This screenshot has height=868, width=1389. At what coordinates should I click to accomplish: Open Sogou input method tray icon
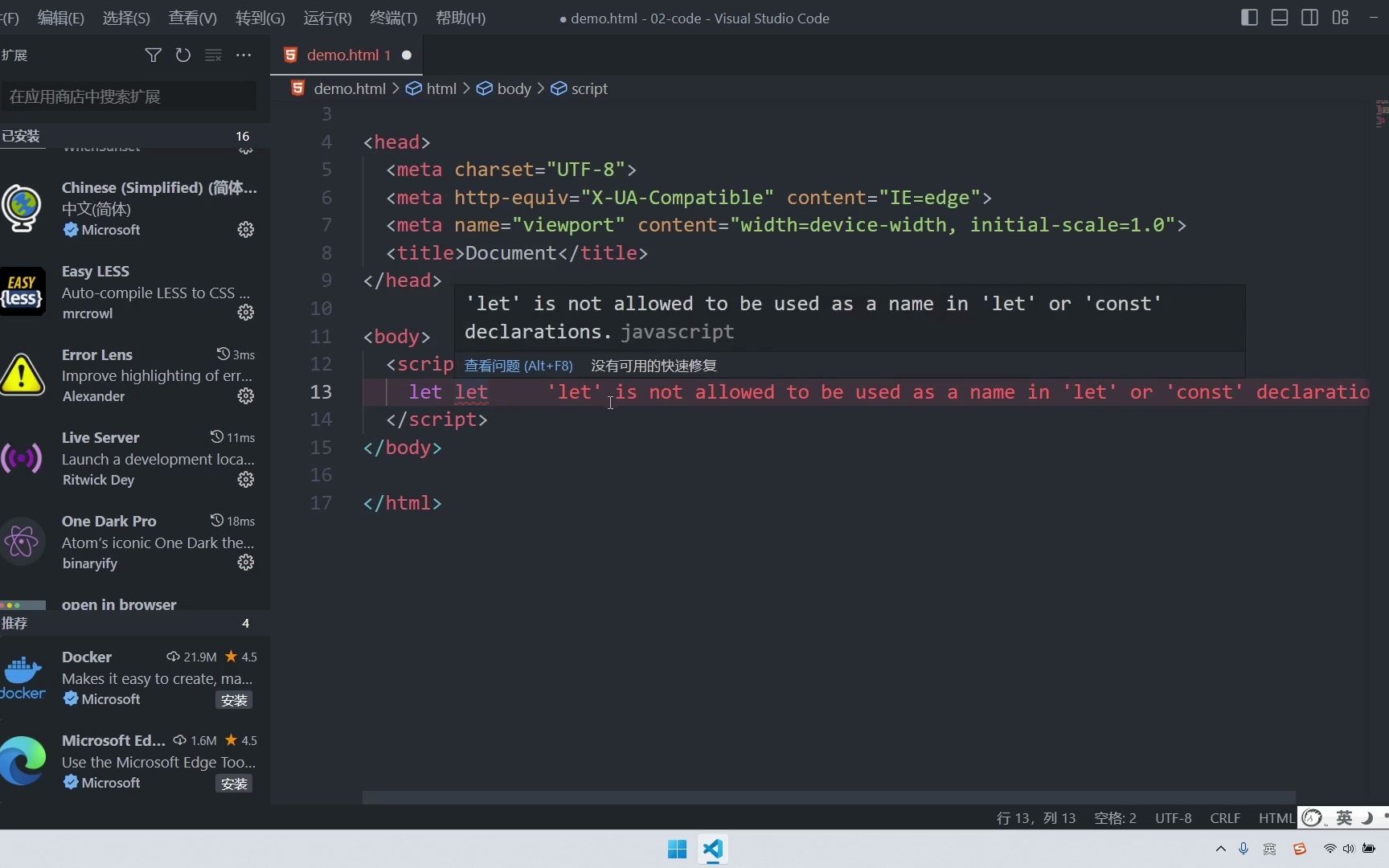click(1299, 849)
